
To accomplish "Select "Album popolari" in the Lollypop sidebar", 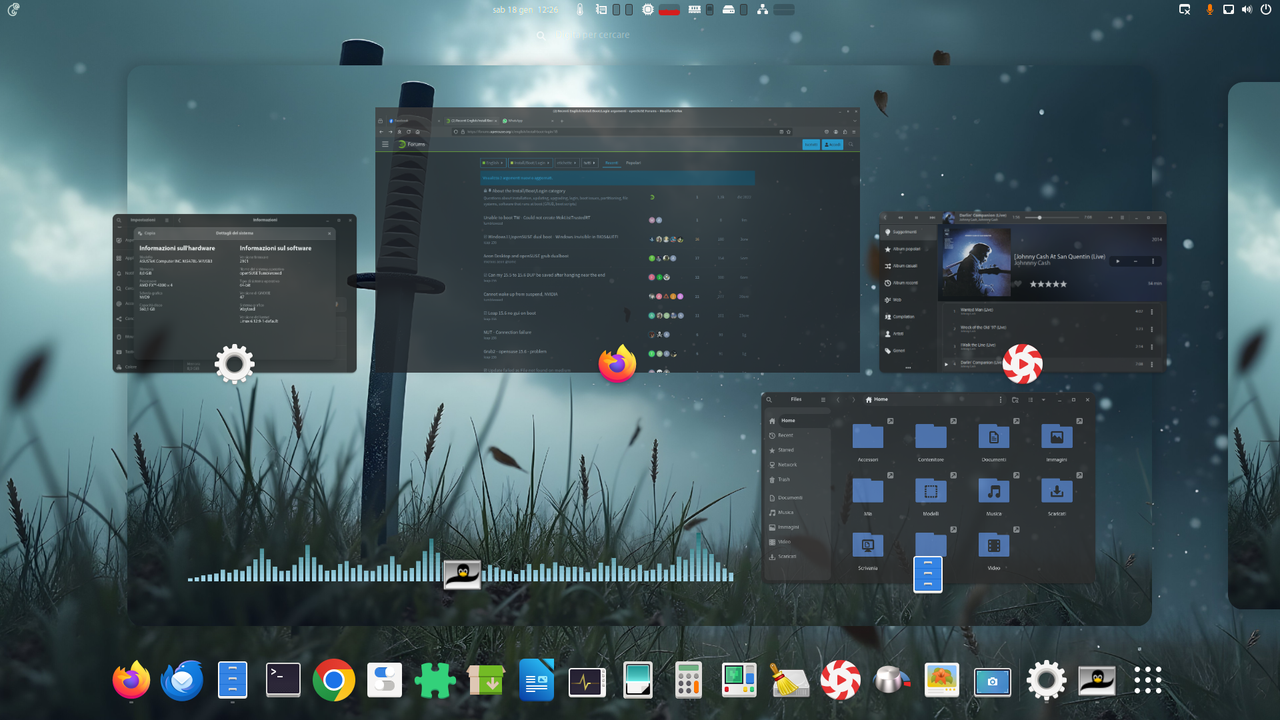I will [x=906, y=249].
